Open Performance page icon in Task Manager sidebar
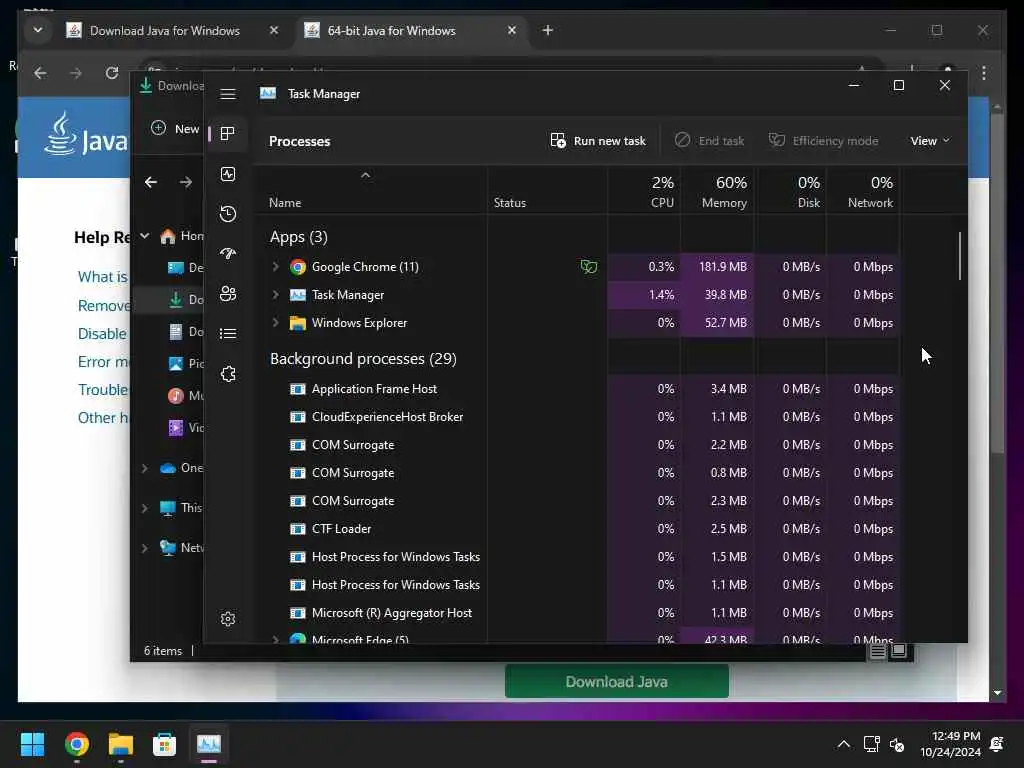This screenshot has height=768, width=1024. (228, 174)
